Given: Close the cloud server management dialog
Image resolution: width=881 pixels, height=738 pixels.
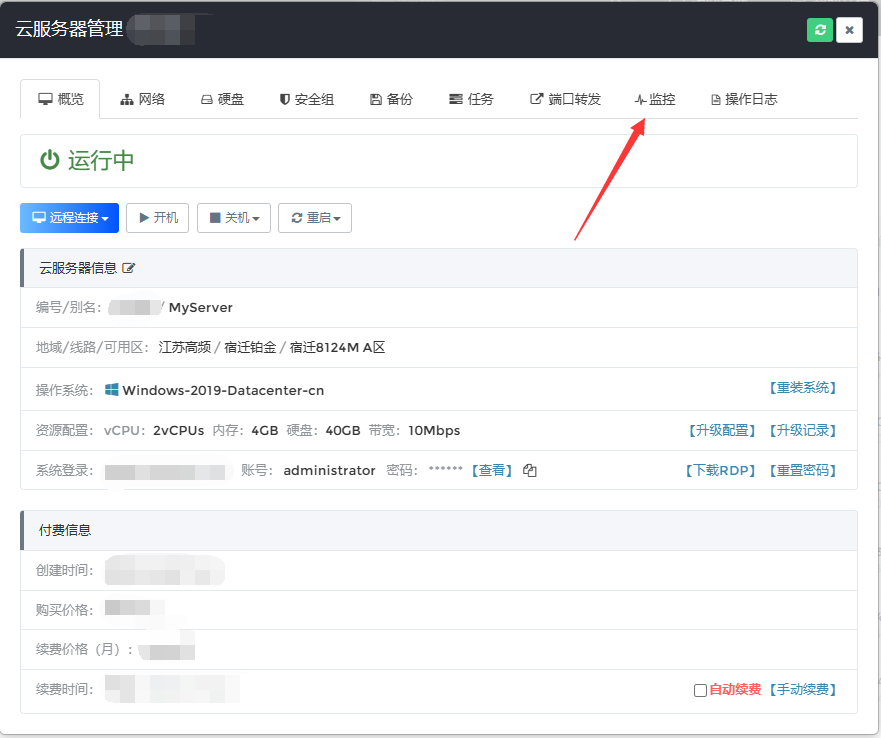Looking at the screenshot, I should (849, 30).
